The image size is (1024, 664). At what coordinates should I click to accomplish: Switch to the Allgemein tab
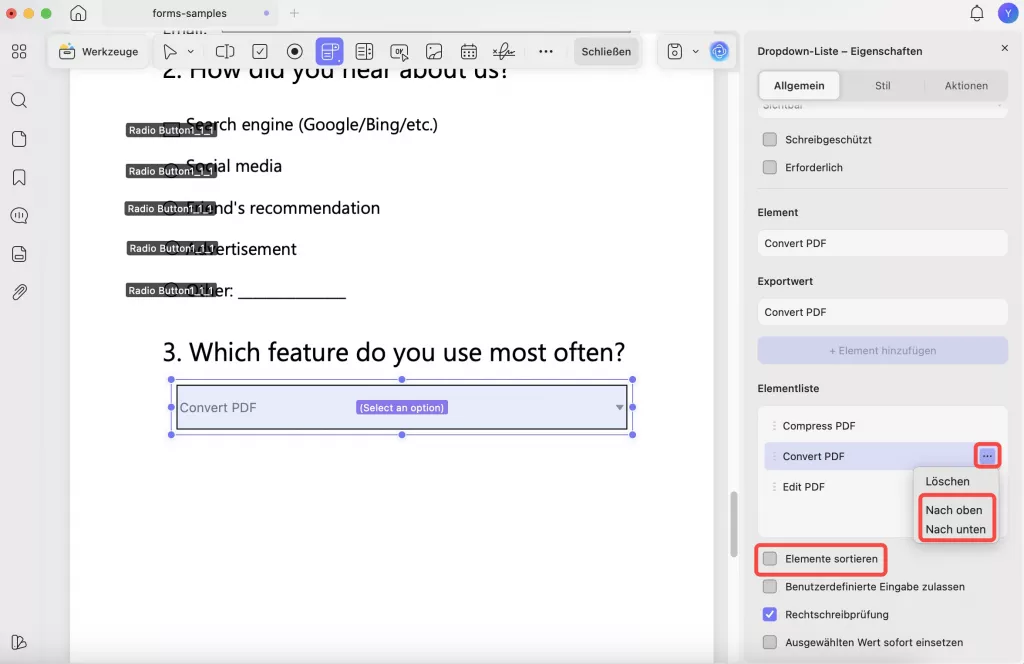799,86
